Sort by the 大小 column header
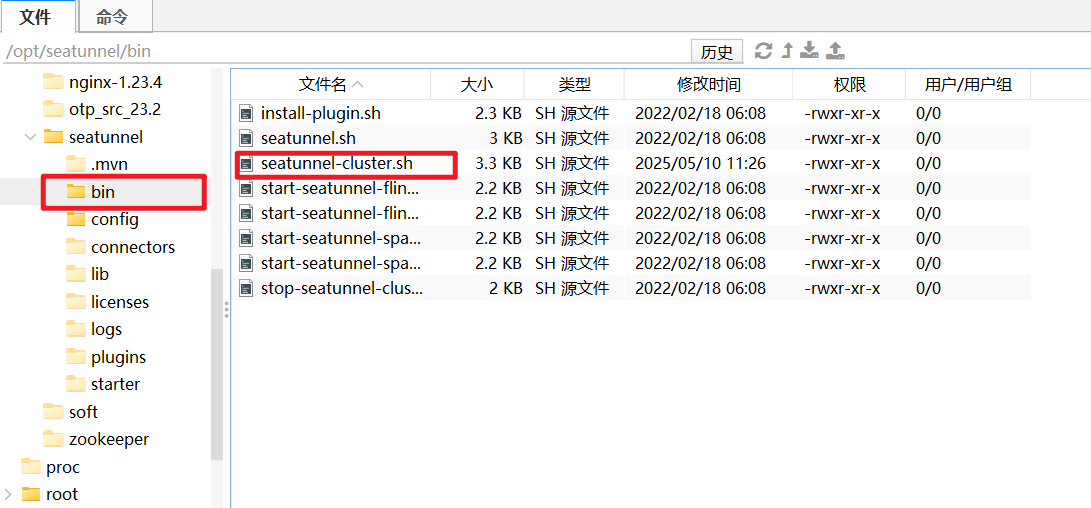 point(477,85)
